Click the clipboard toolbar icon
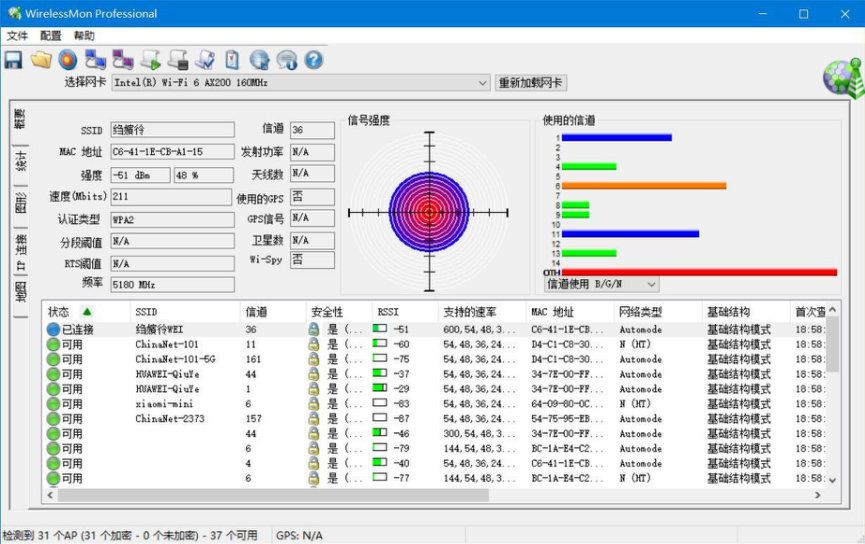The height and width of the screenshot is (544, 865). tap(232, 60)
